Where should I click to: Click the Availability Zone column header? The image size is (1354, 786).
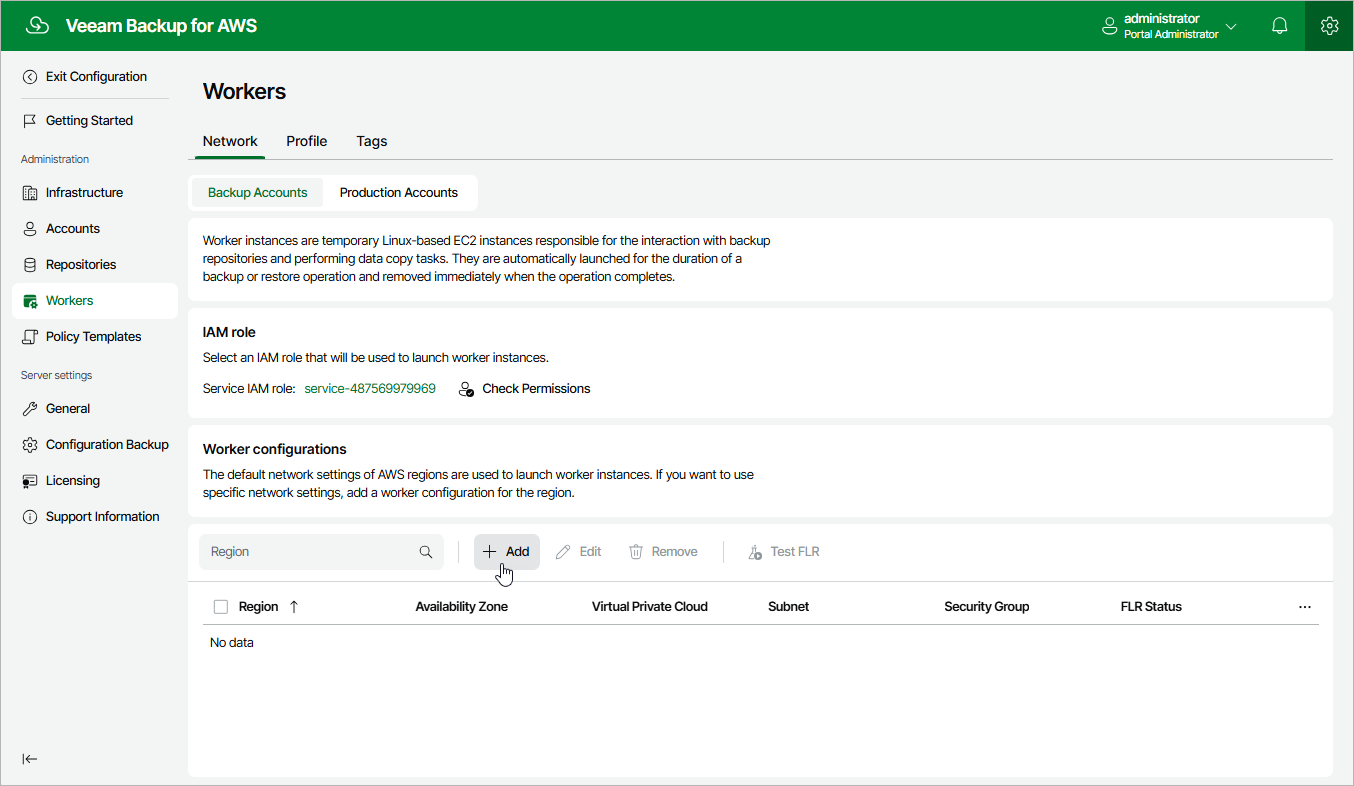pos(462,607)
